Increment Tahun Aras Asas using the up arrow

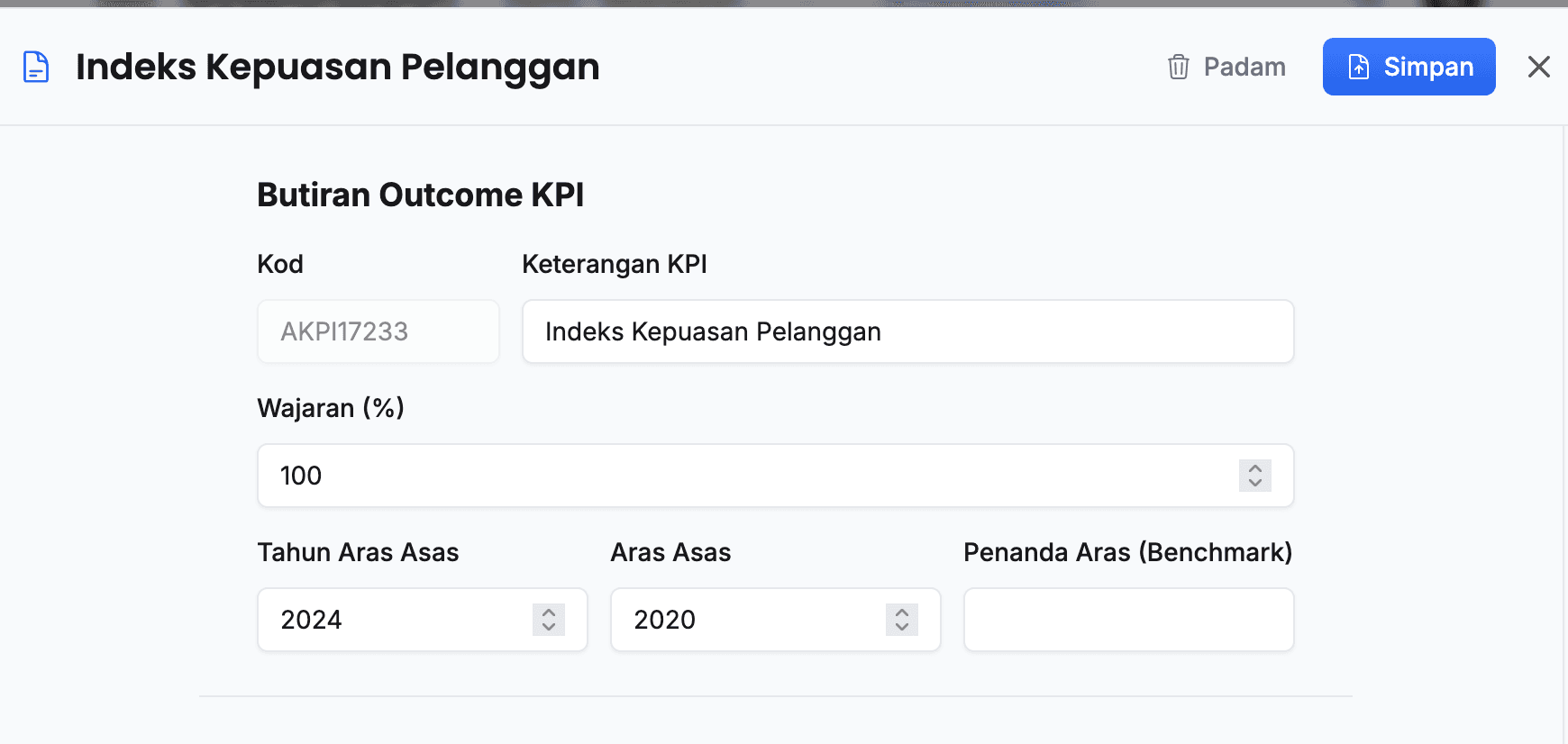(549, 612)
